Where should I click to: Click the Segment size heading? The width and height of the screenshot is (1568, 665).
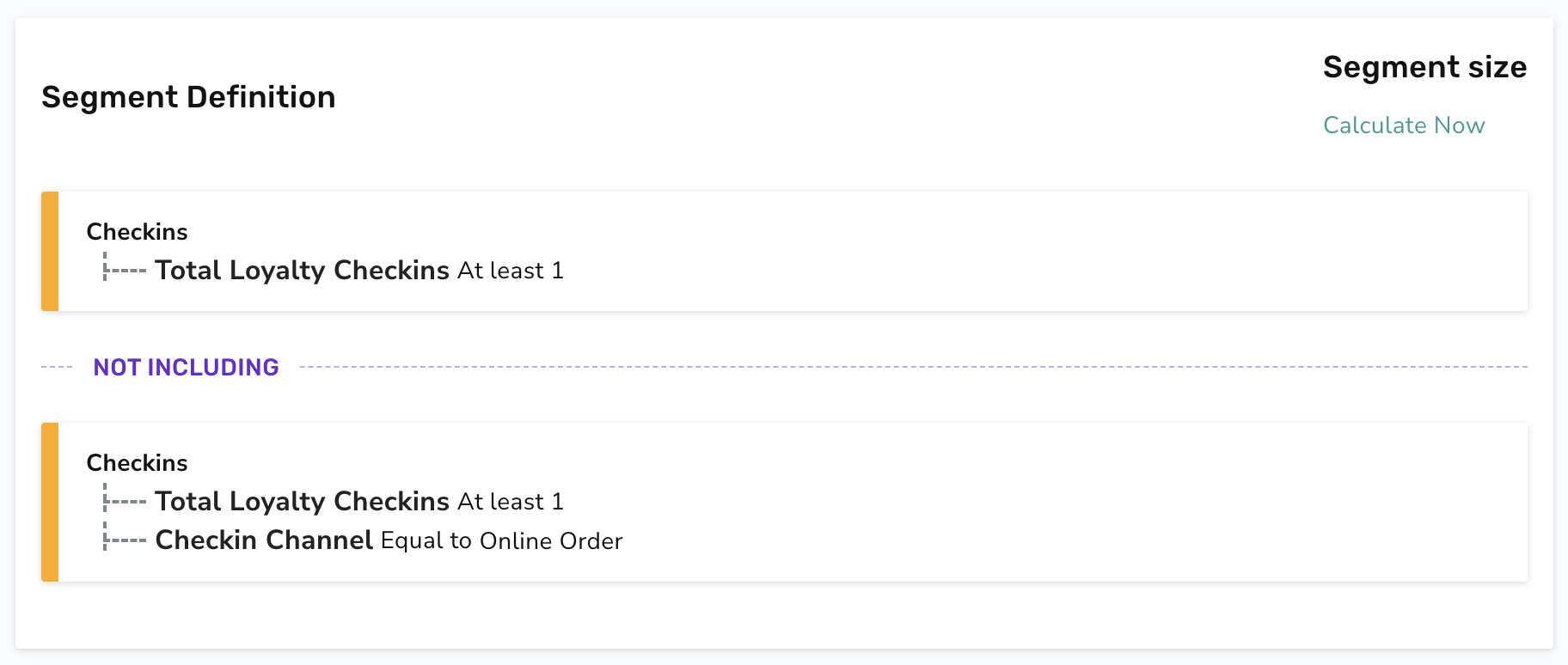pyautogui.click(x=1424, y=67)
